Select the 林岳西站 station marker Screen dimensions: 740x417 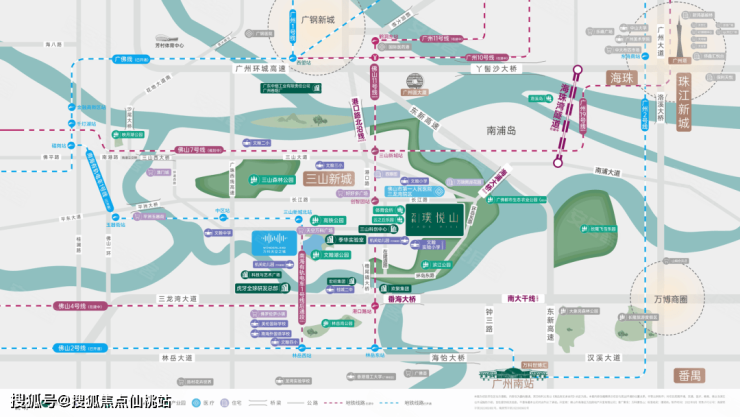click(x=302, y=349)
